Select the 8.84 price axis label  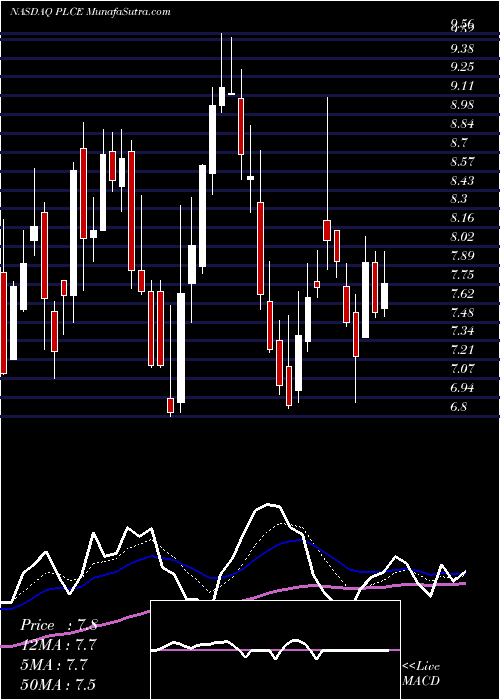point(462,123)
